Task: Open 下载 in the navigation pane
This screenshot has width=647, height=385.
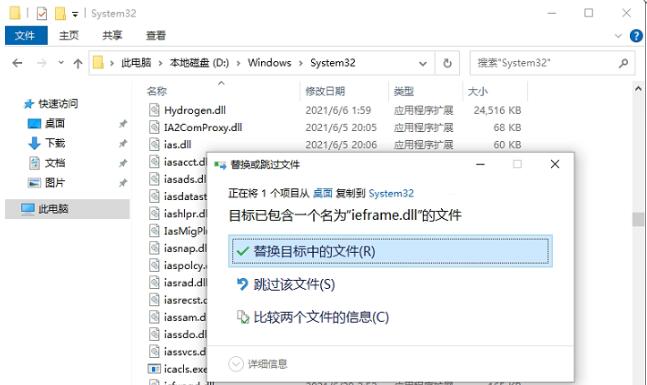Action: point(55,143)
